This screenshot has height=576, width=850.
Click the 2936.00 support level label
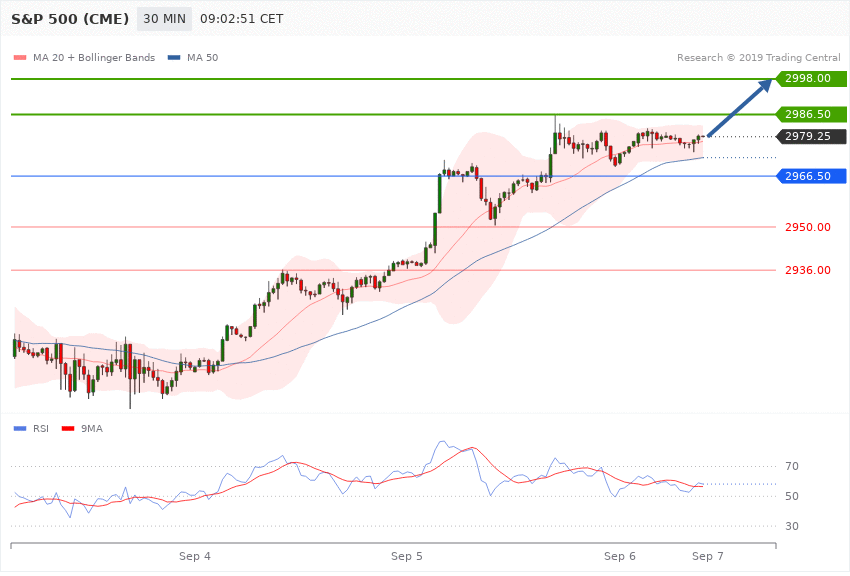pyautogui.click(x=808, y=270)
